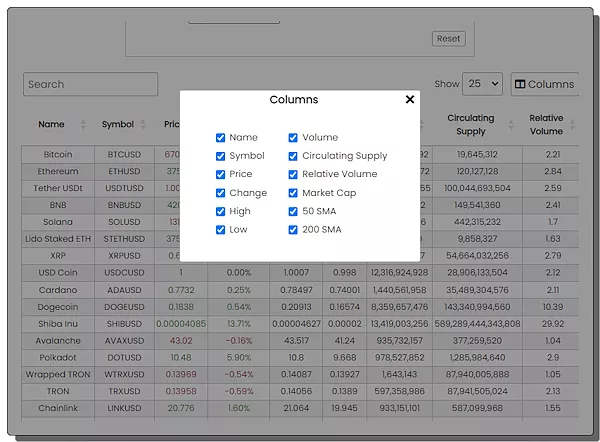
Task: Click Wrapped TRON price 0.13969
Action: 181,374
